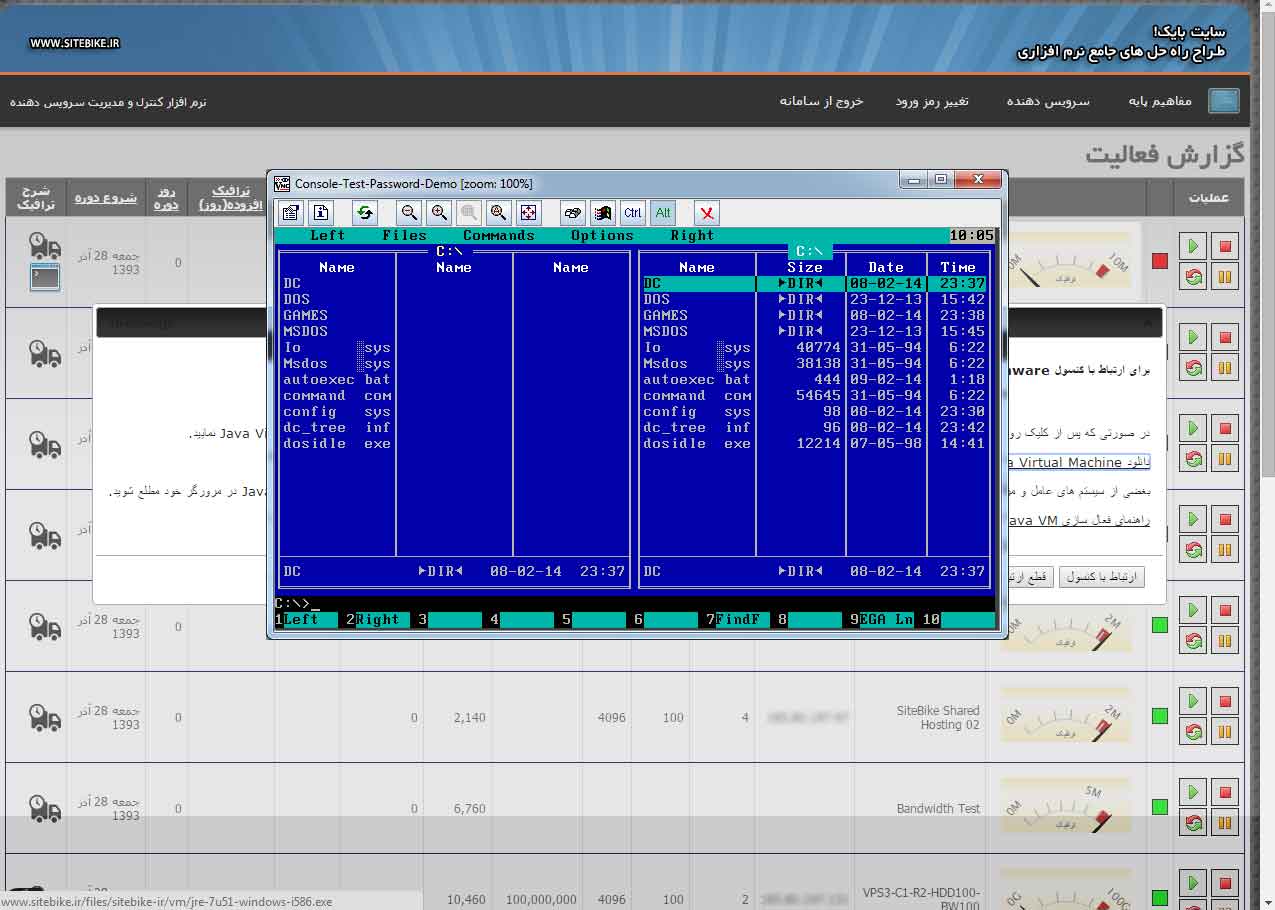Pause the Bandwidth Test server
This screenshot has width=1275, height=910.
[x=1225, y=823]
